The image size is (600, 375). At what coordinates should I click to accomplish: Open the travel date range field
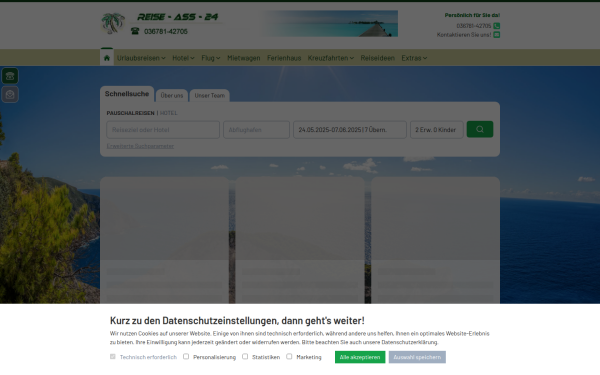(x=350, y=130)
